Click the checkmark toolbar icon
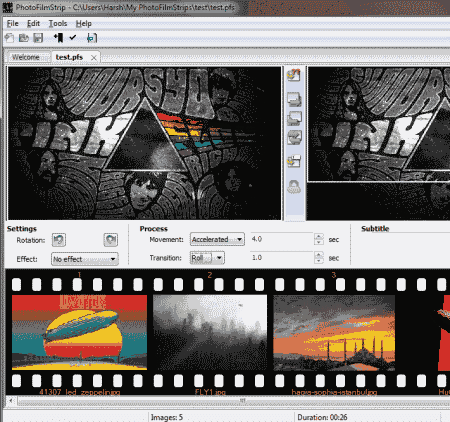The height and width of the screenshot is (422, 450). (73, 38)
